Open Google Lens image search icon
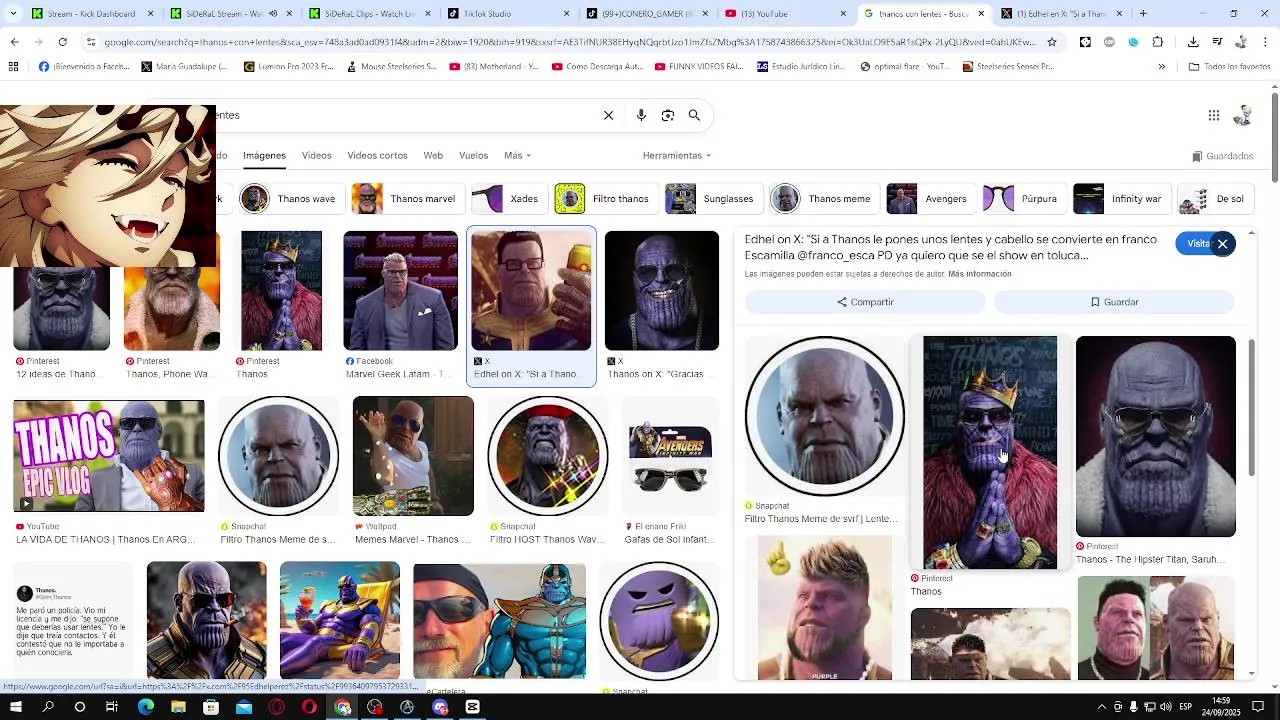This screenshot has height=720, width=1280. 668,115
